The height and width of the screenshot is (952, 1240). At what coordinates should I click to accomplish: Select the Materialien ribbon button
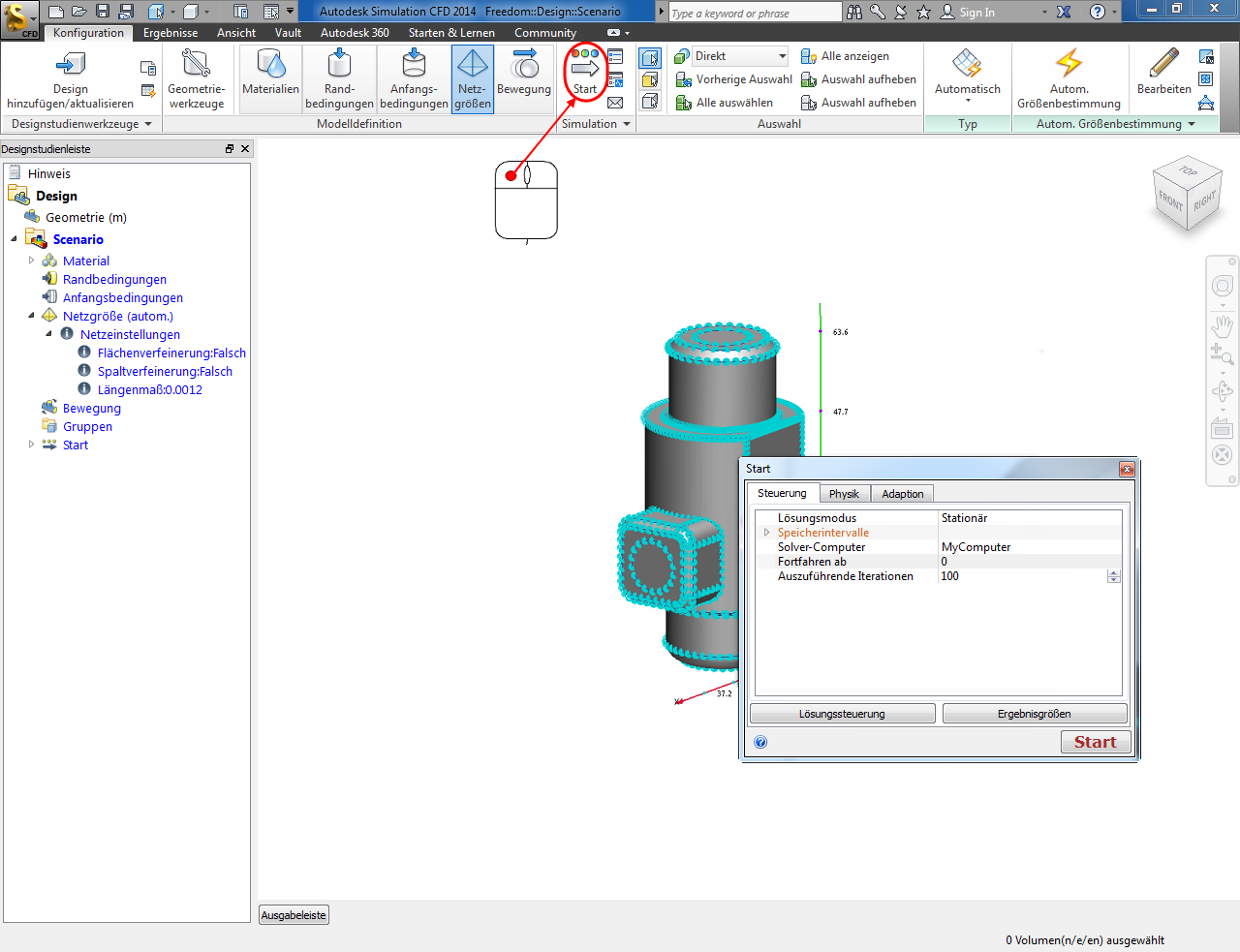tap(270, 78)
